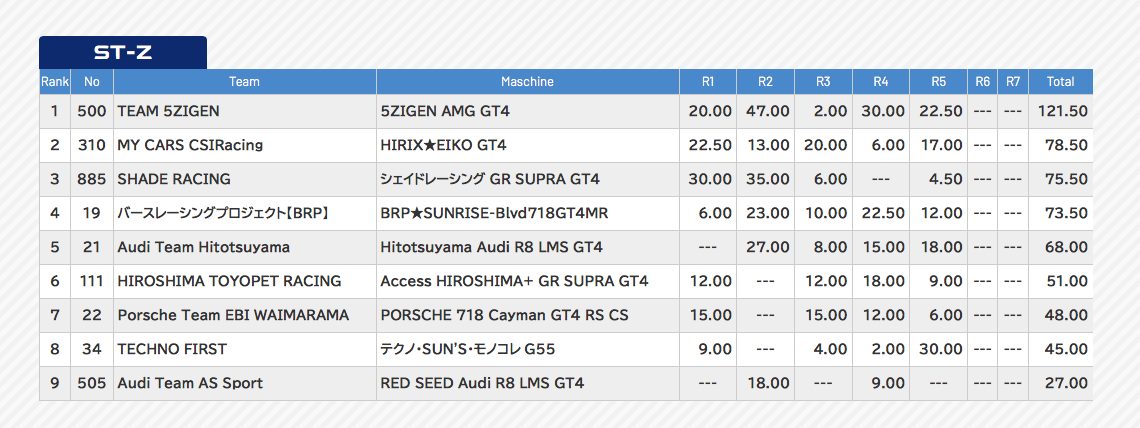The image size is (1140, 428).
Task: Click the R5 column header
Action: (x=938, y=82)
